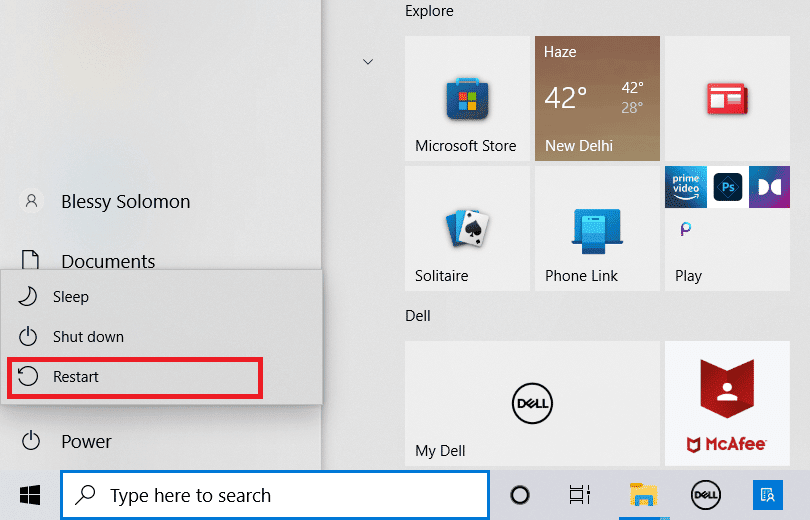The width and height of the screenshot is (810, 520).
Task: Open the New Delhi weather tile
Action: pos(597,98)
